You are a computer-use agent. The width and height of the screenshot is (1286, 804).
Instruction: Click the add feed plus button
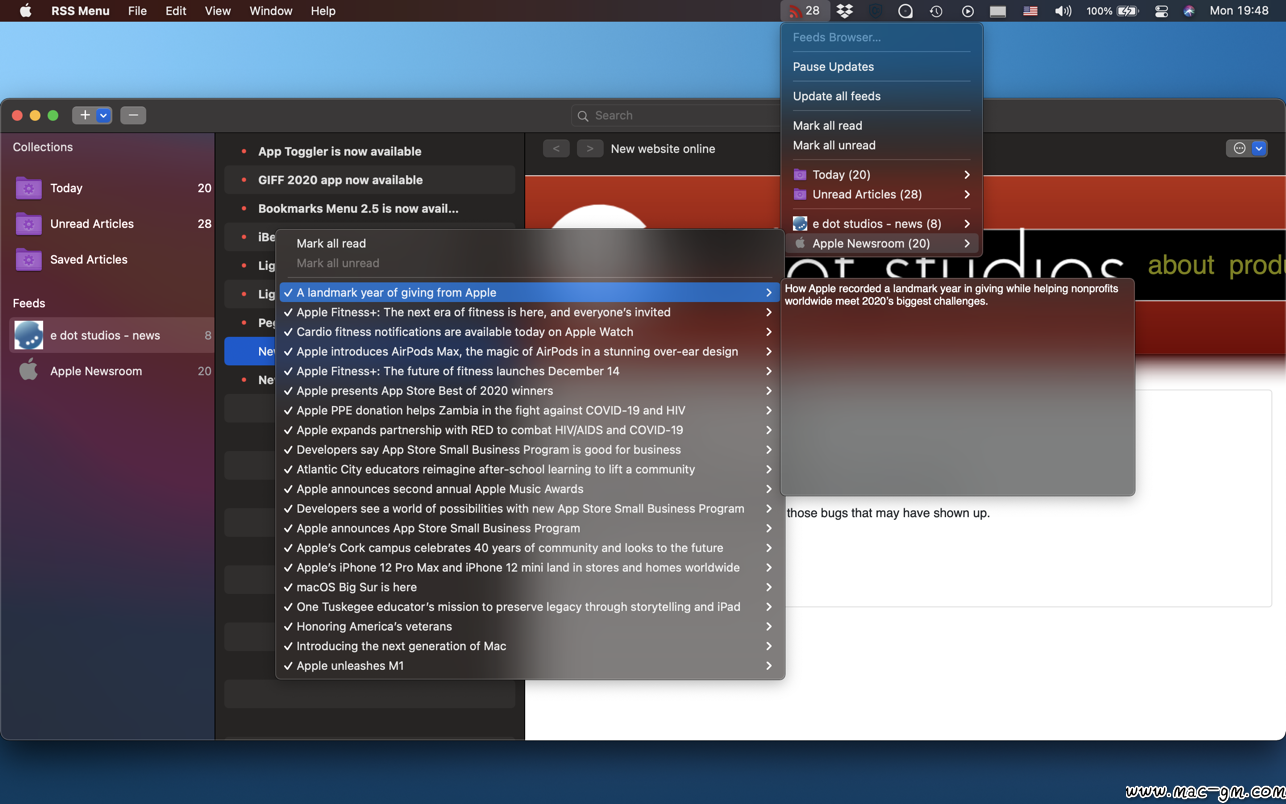85,115
